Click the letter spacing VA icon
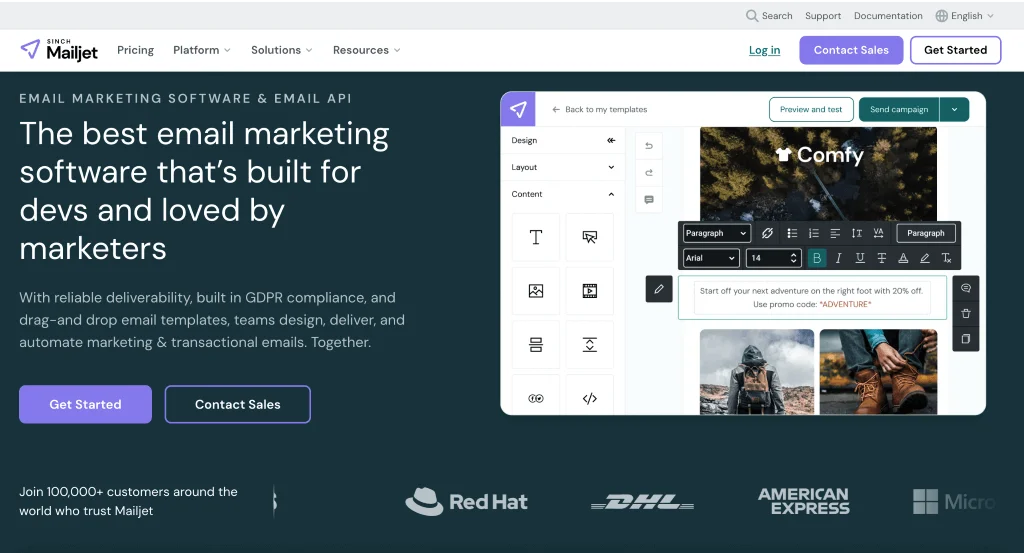Image resolution: width=1024 pixels, height=553 pixels. [x=878, y=233]
